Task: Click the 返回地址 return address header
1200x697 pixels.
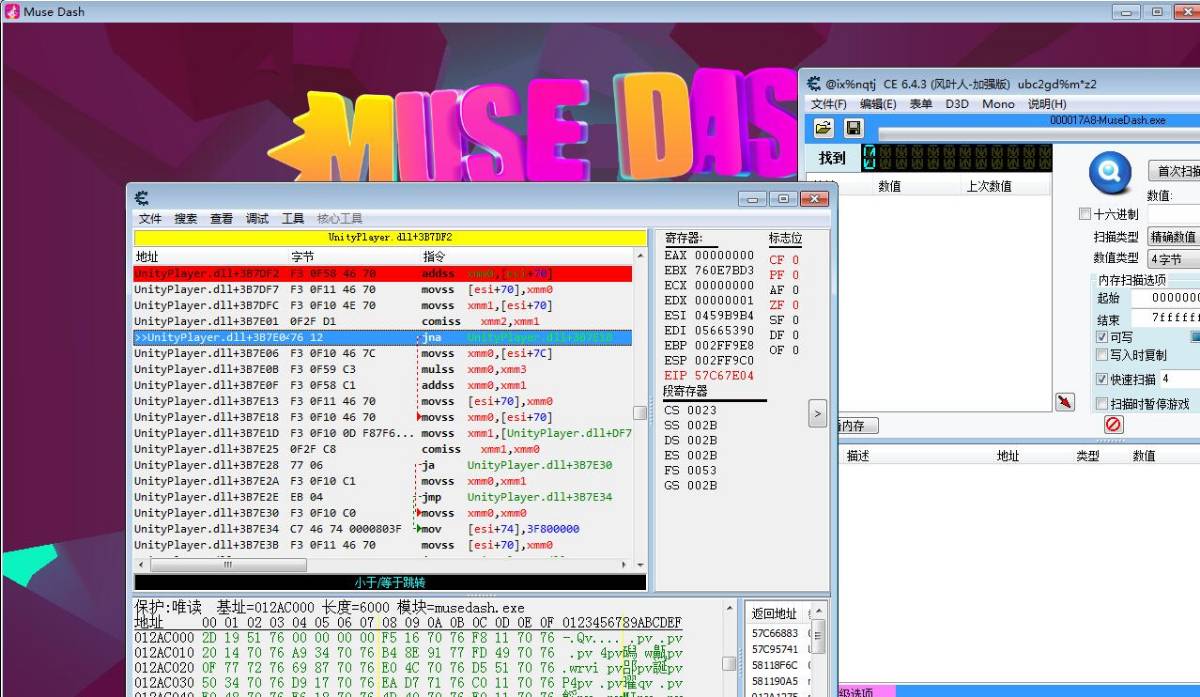Action: 775,614
